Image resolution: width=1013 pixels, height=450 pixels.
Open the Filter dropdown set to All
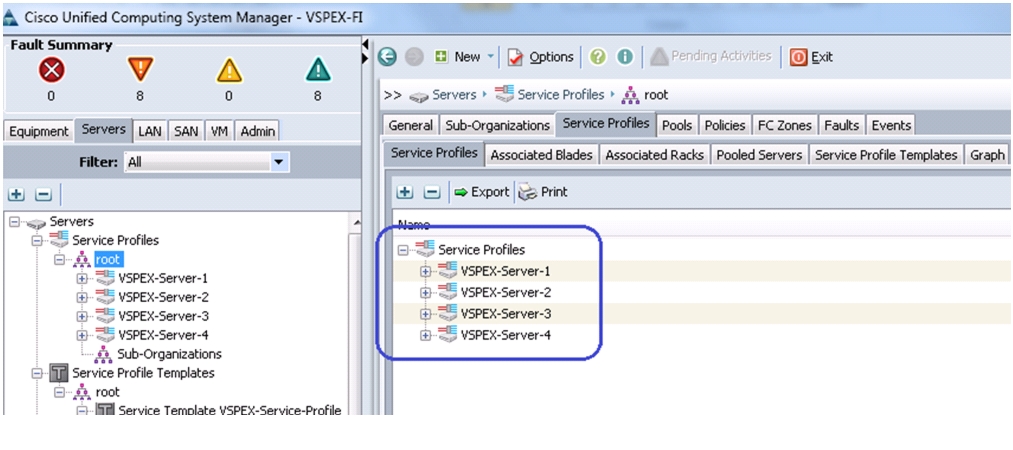[207, 162]
